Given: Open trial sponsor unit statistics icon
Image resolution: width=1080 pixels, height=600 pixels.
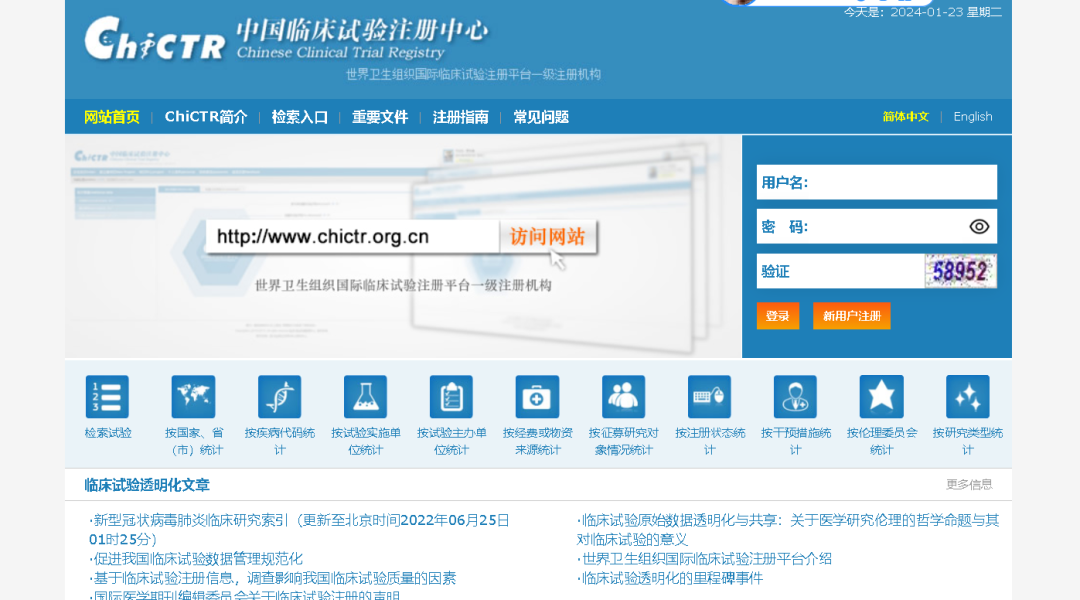Looking at the screenshot, I should tap(451, 396).
